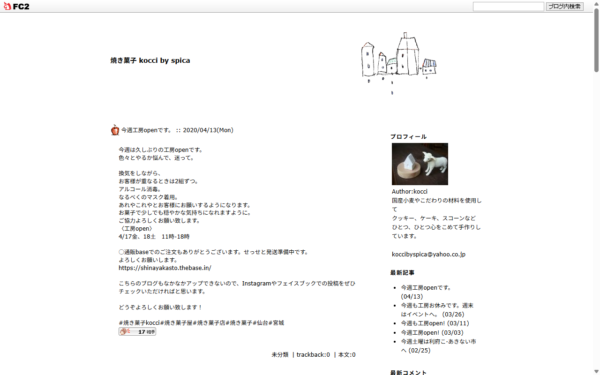Click the page vertical scrollbar thumb
600x375 pixels.
click(596, 40)
